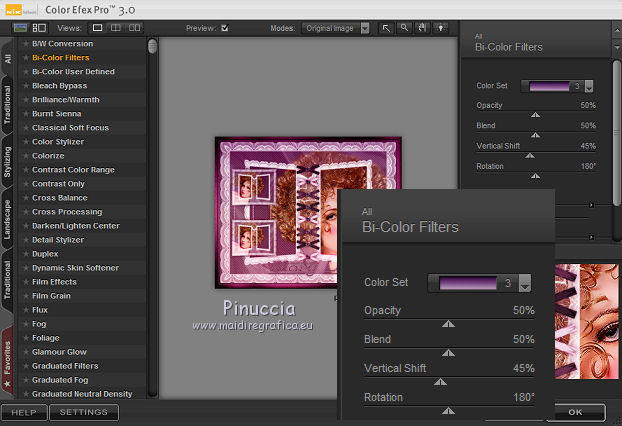Select the Contrast Color Range filter
This screenshot has width=622, height=426.
point(73,170)
